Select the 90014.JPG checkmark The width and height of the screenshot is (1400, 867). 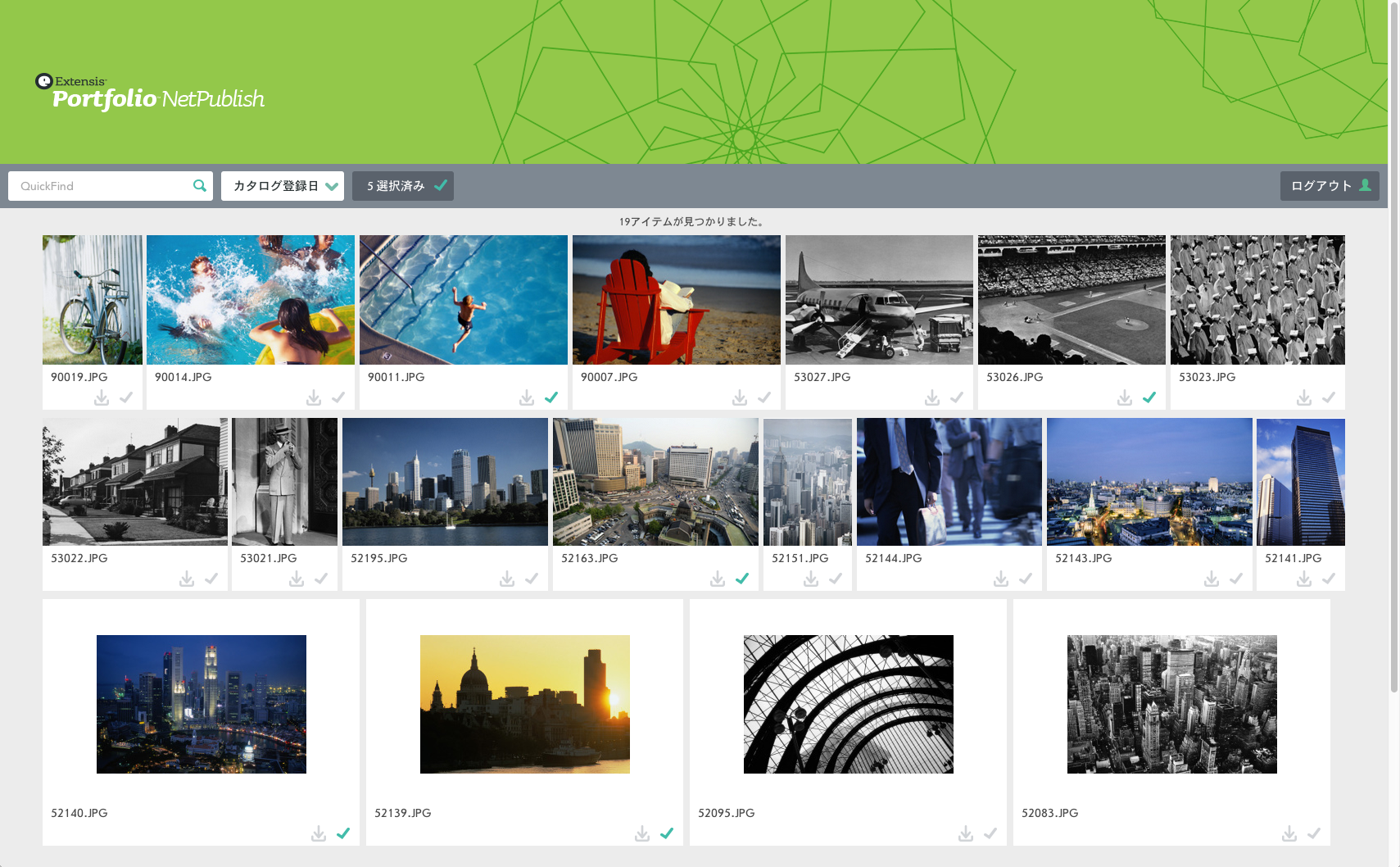point(338,397)
